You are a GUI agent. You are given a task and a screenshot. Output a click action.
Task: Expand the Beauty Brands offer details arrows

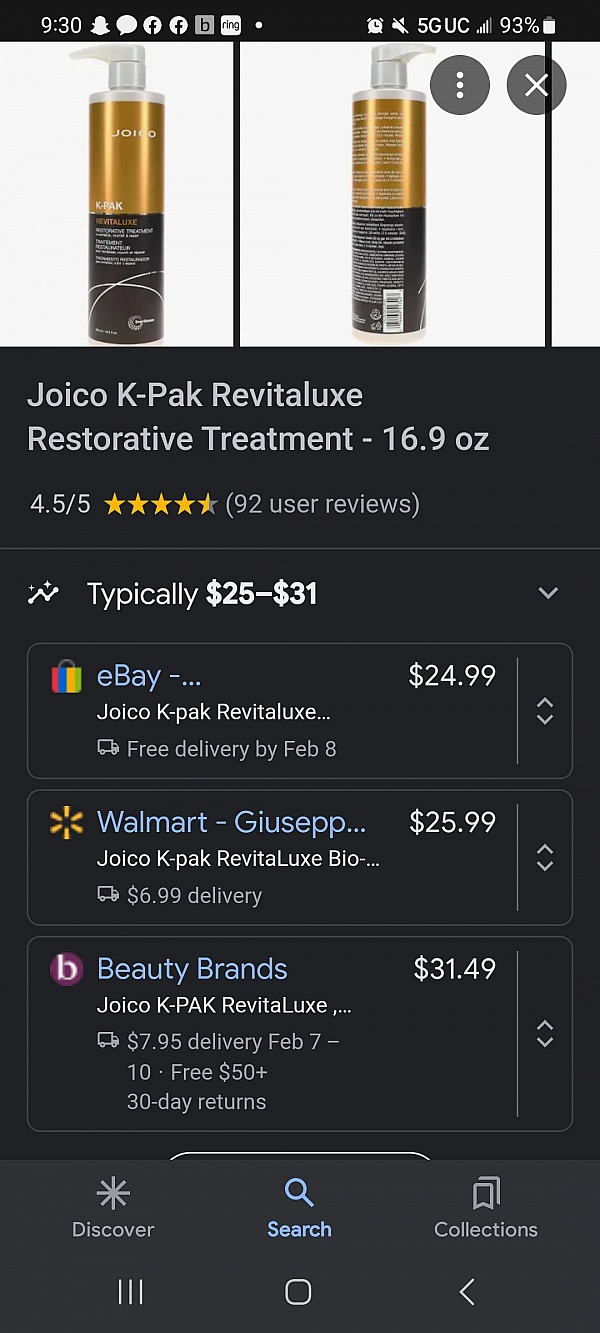(x=545, y=1033)
